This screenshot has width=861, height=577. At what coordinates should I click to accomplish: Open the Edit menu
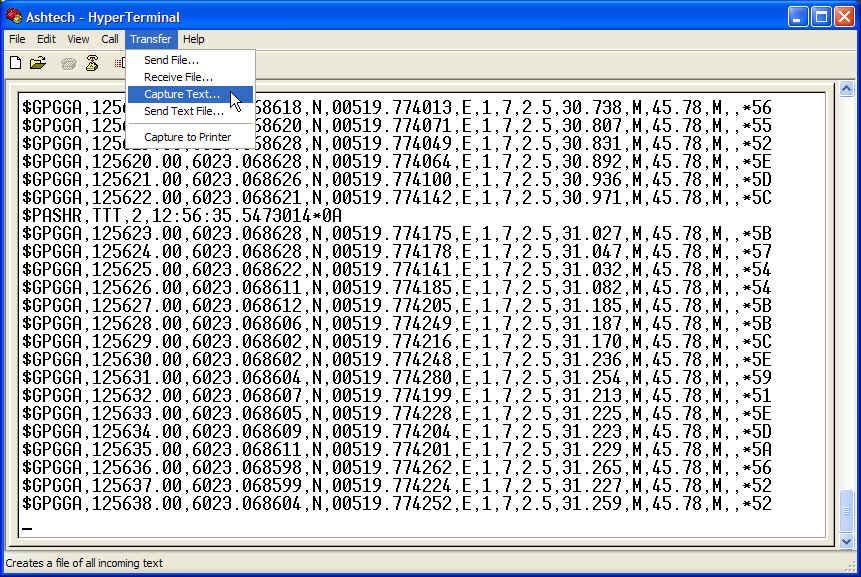(x=47, y=39)
